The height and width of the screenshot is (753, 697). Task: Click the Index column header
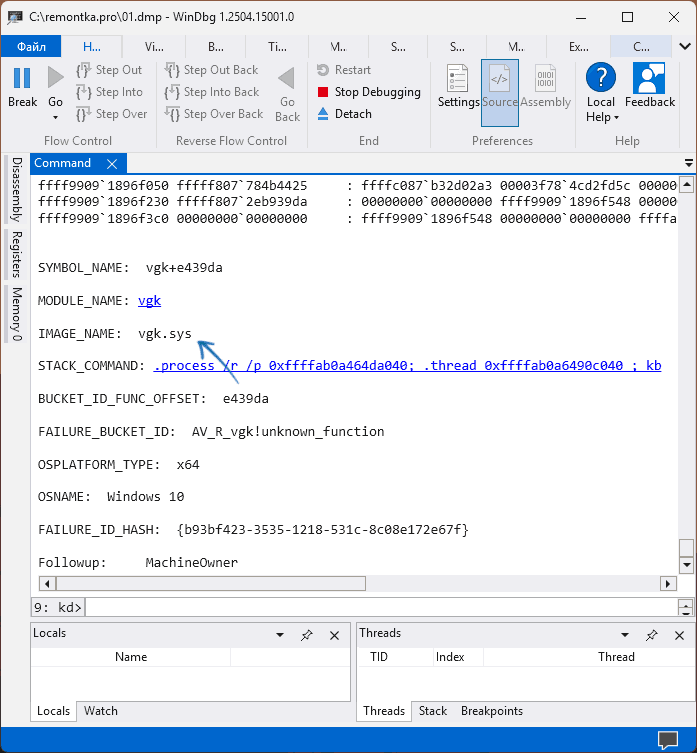[x=450, y=657]
